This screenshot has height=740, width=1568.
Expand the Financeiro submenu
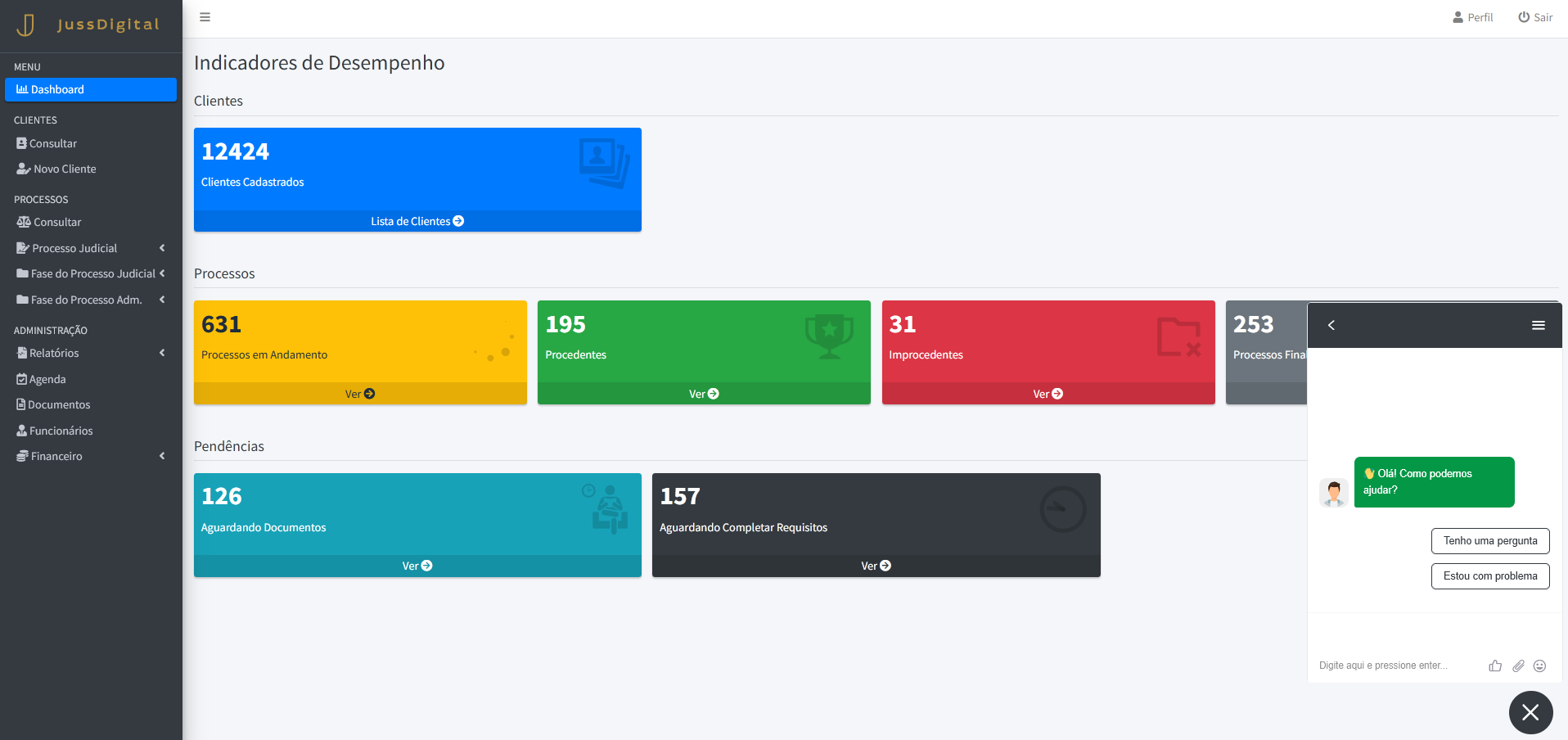[90, 456]
